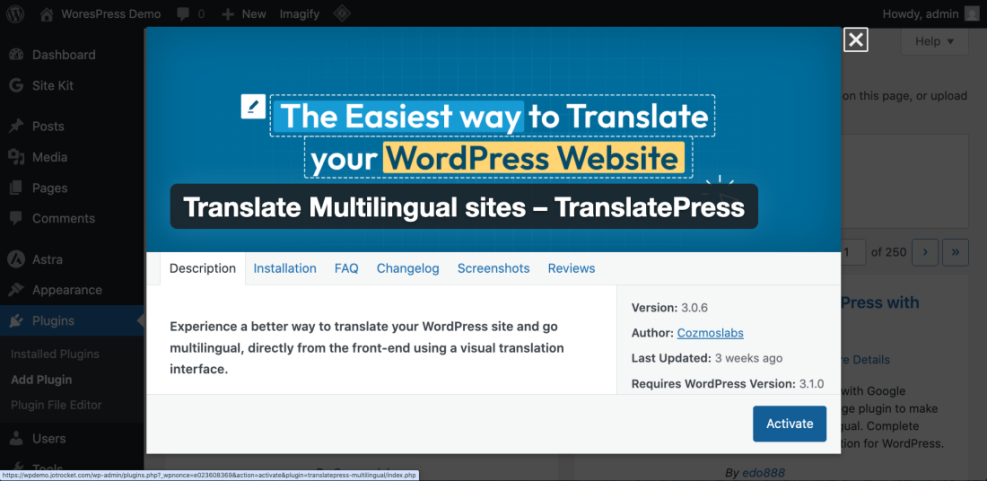Activate the TranslatePress plugin
Viewport: 987px width, 481px height.
789,424
